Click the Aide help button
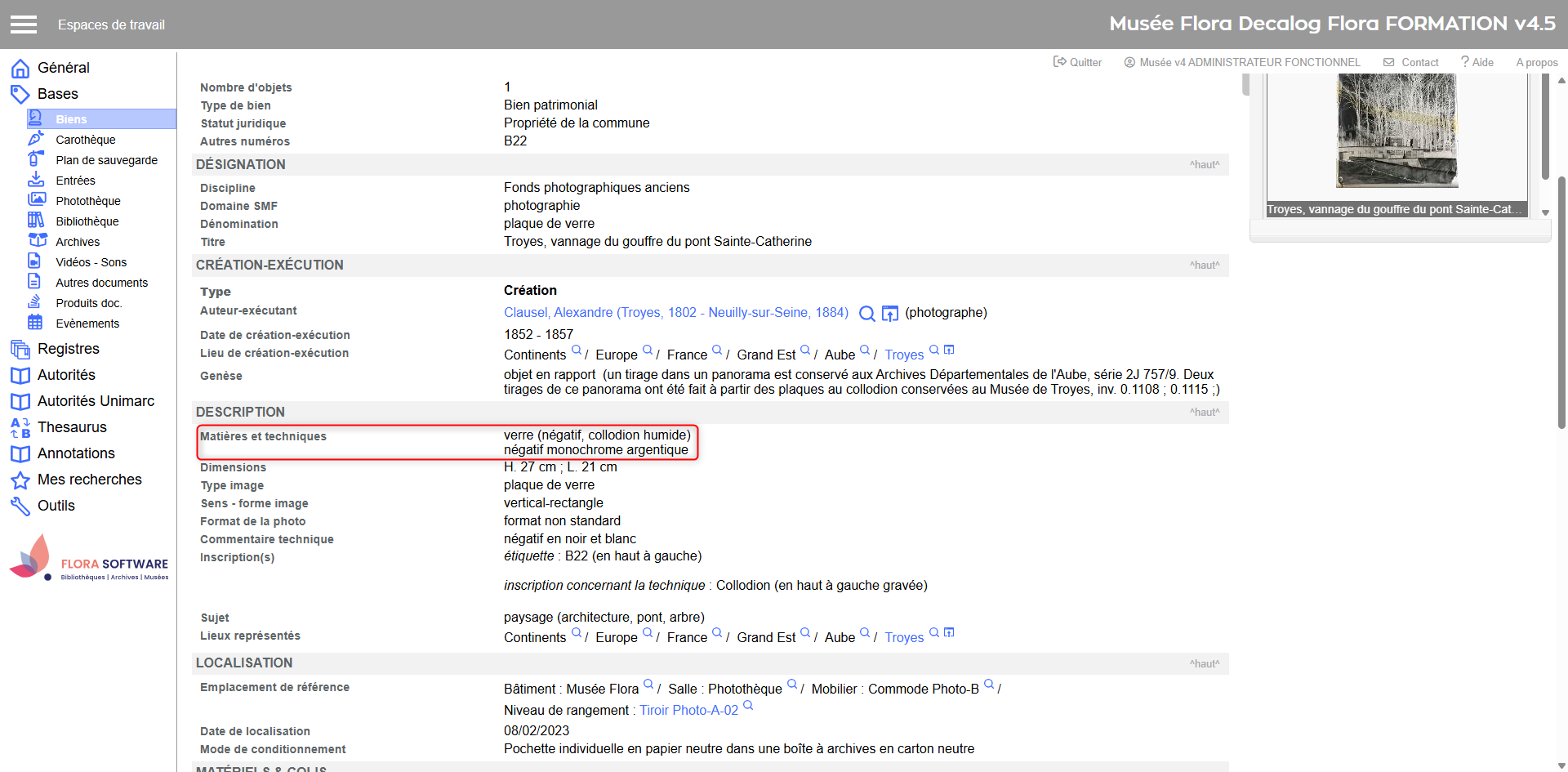1568x772 pixels. coord(1477,62)
